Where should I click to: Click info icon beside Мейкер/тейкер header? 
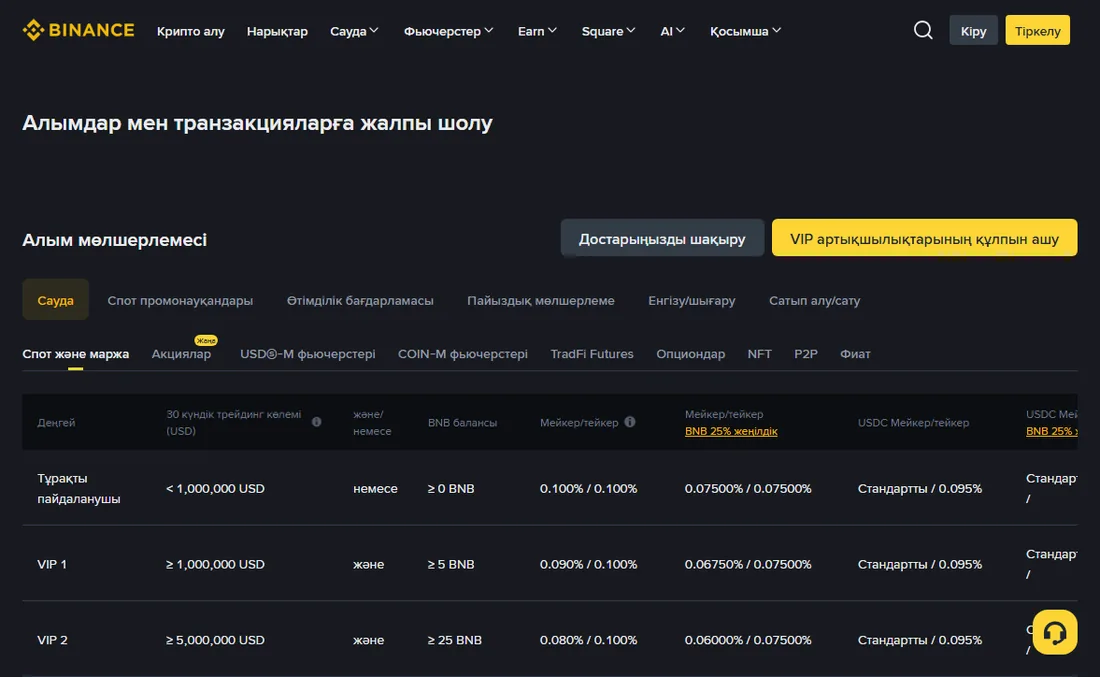tap(630, 422)
